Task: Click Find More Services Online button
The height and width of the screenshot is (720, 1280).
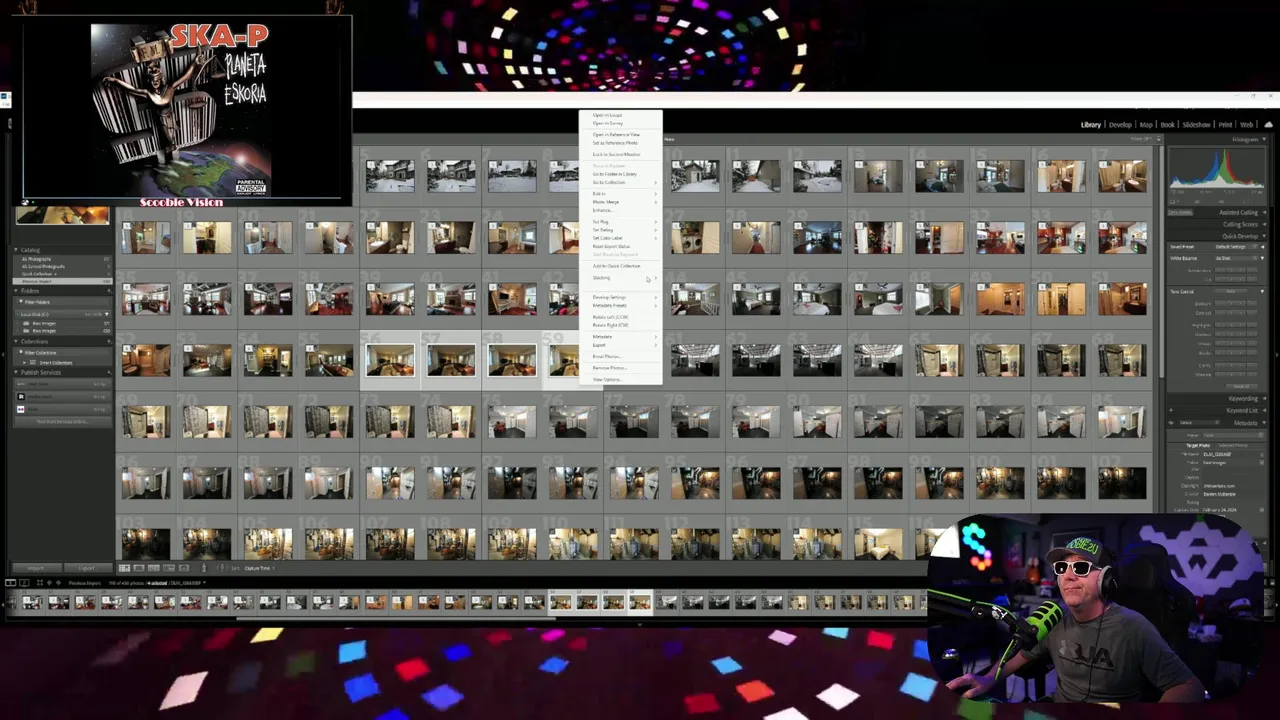Action: 62,421
